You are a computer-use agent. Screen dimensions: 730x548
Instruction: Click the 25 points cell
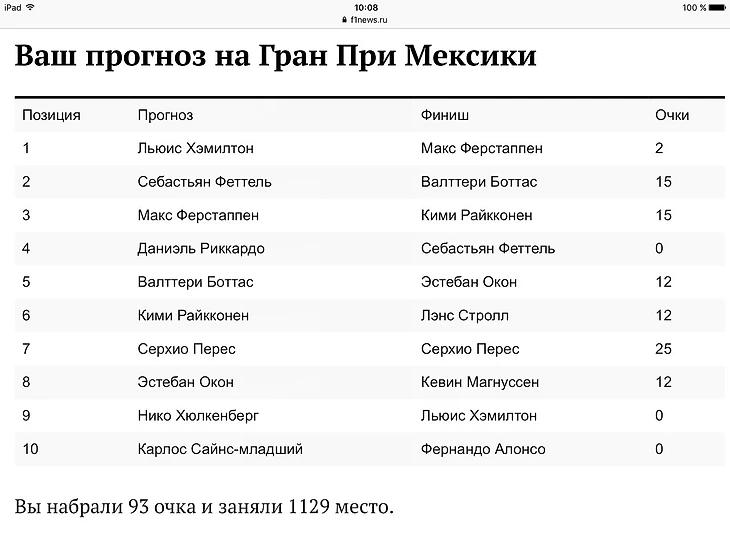point(663,349)
